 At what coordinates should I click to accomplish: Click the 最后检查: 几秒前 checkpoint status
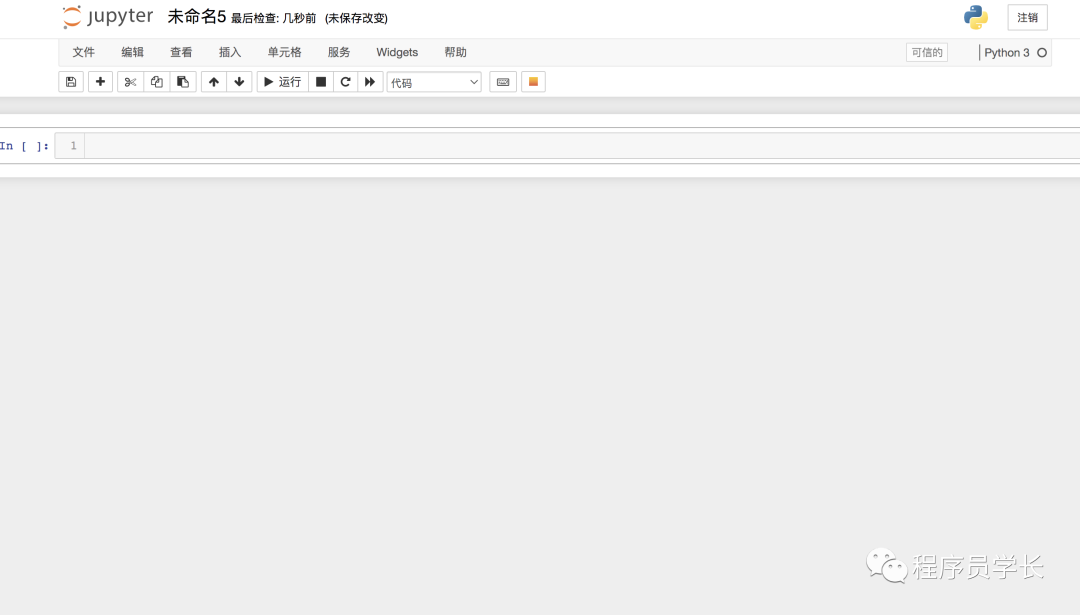(x=273, y=19)
